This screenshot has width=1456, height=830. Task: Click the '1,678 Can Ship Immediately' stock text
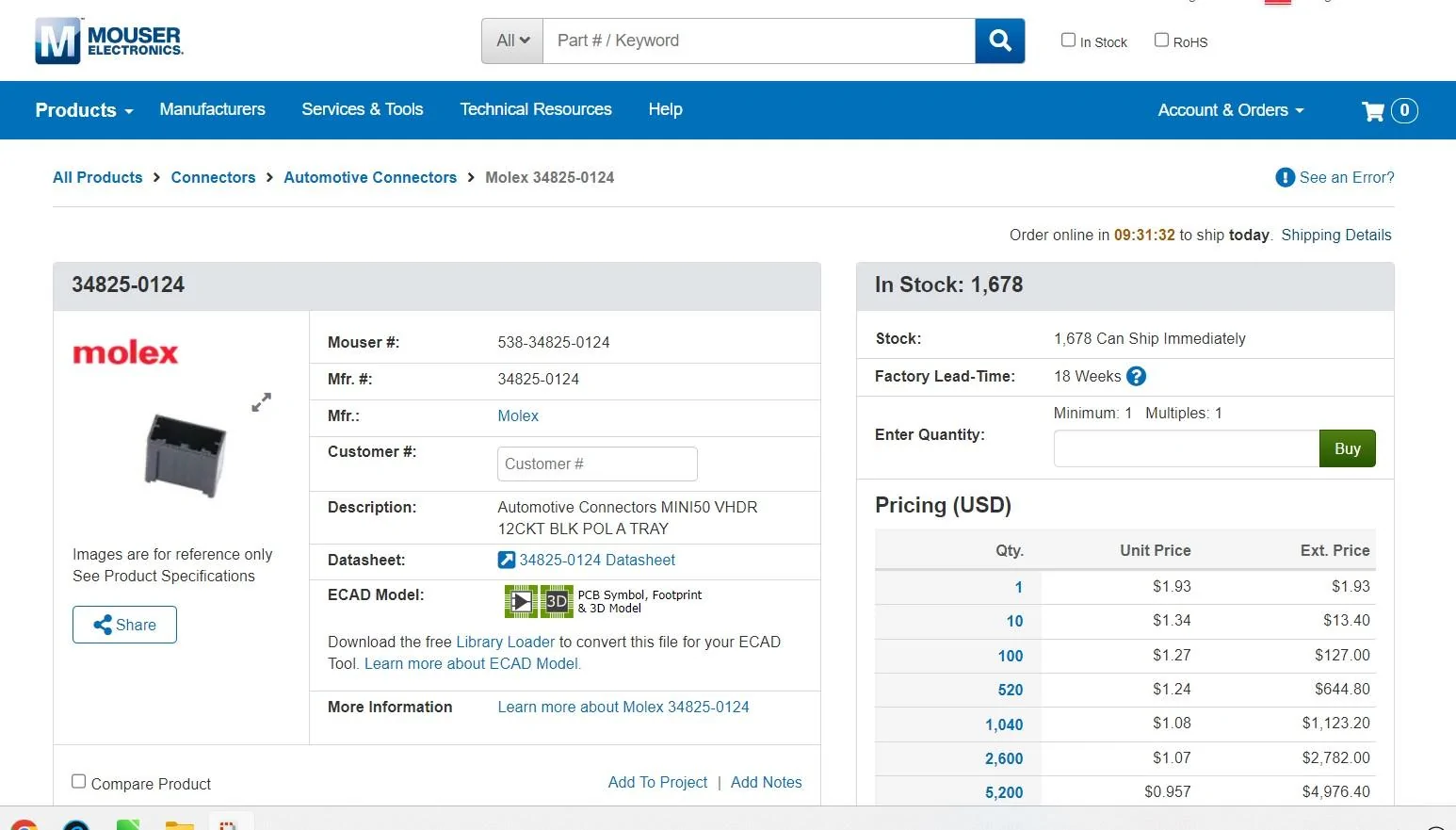tap(1150, 338)
